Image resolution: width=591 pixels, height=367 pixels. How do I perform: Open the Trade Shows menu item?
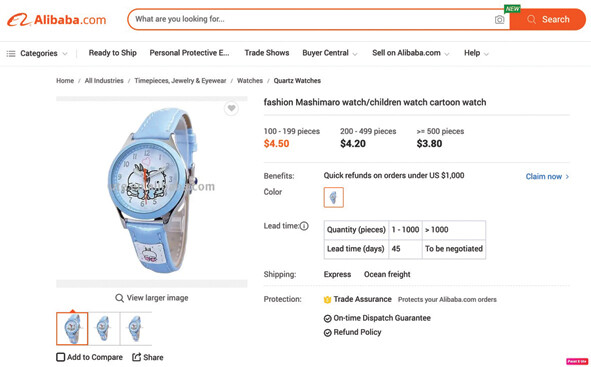(267, 53)
